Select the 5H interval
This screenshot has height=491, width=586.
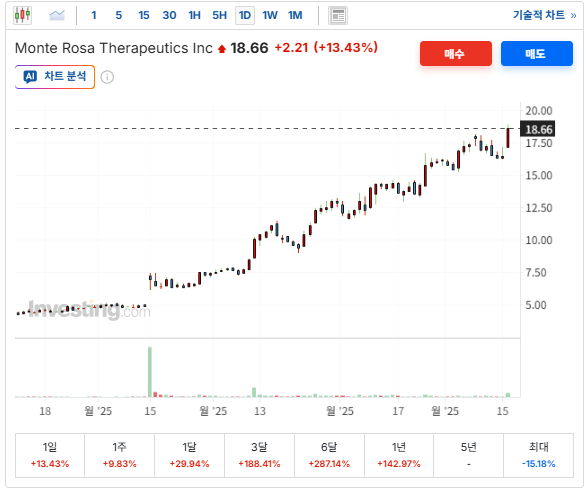tap(219, 15)
